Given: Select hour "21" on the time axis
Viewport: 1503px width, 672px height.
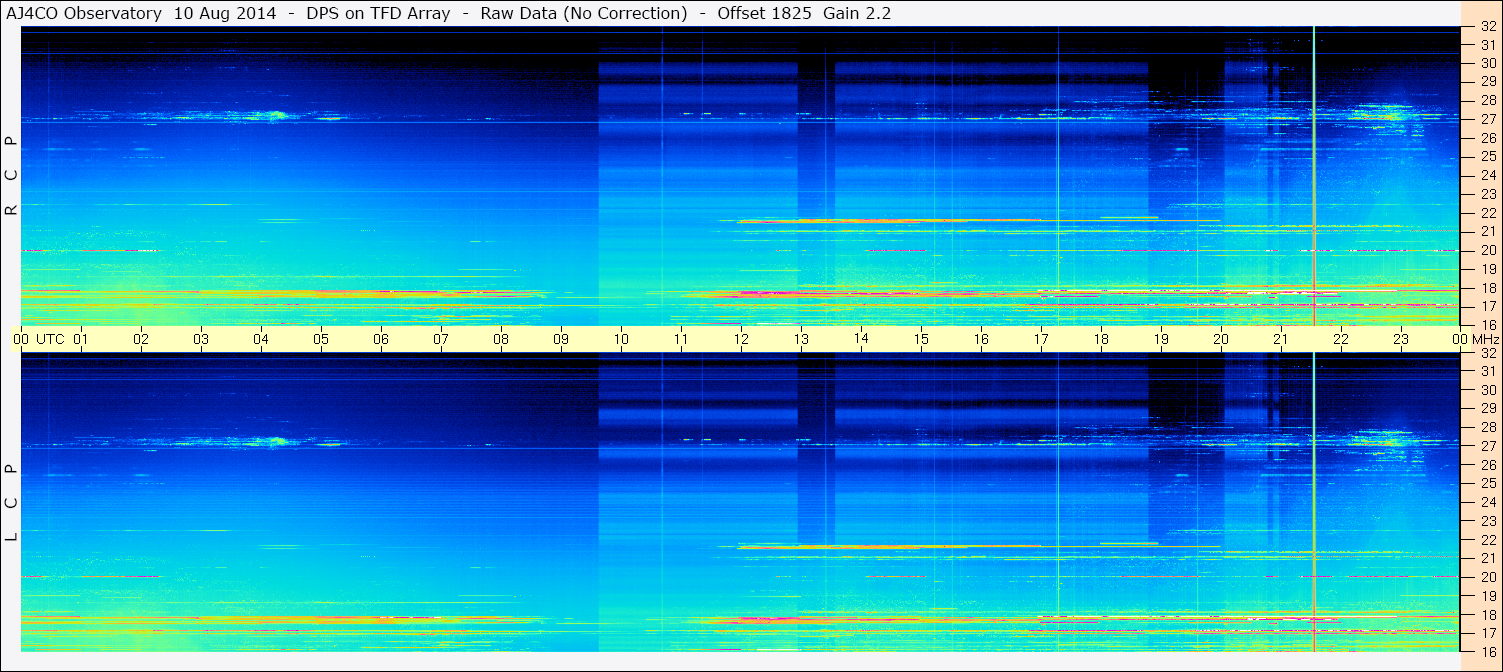Looking at the screenshot, I should coord(1281,339).
